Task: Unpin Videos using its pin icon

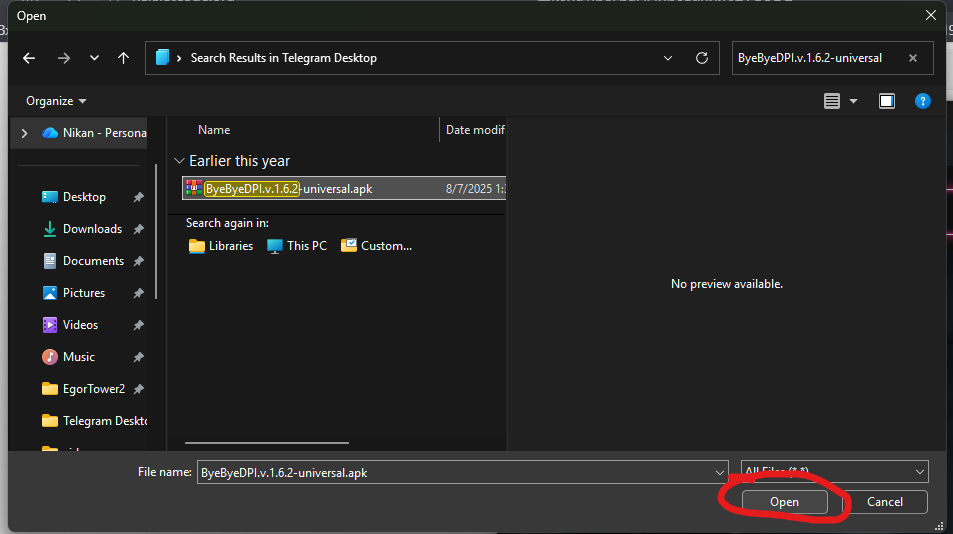Action: (139, 325)
